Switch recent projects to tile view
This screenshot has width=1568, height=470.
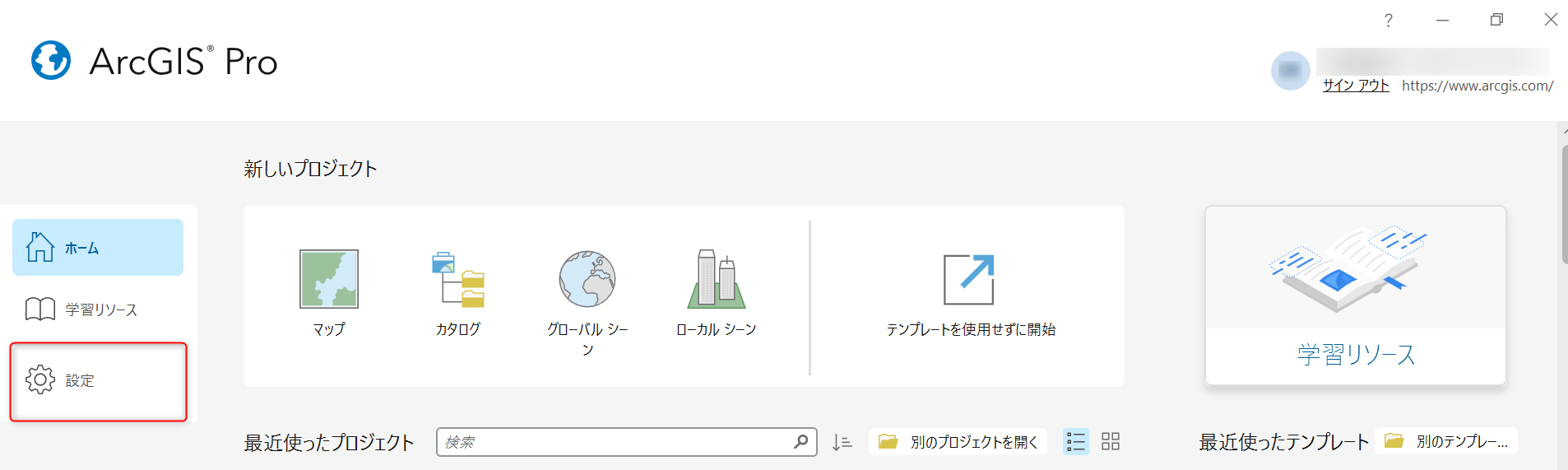click(1111, 442)
